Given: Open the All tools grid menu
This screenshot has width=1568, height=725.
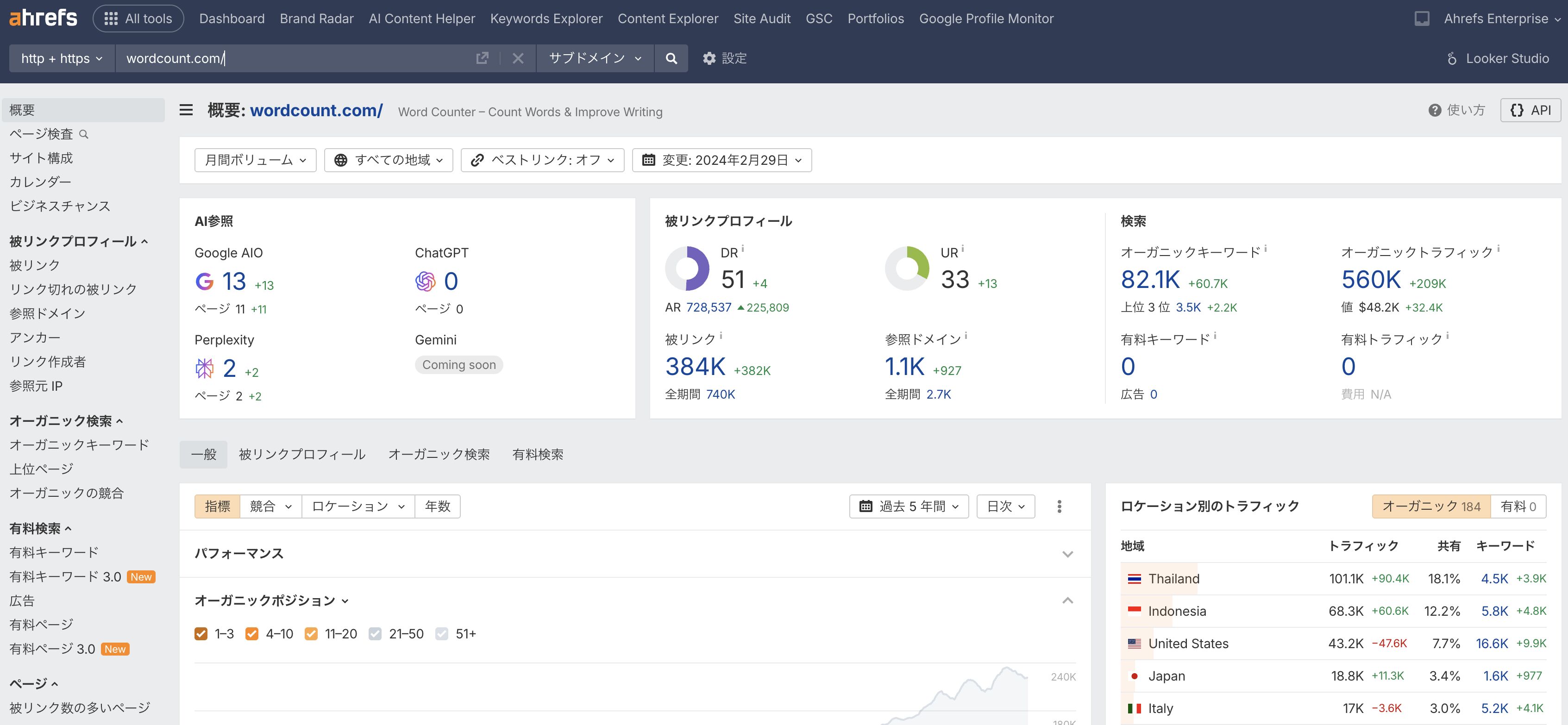Looking at the screenshot, I should pyautogui.click(x=138, y=19).
